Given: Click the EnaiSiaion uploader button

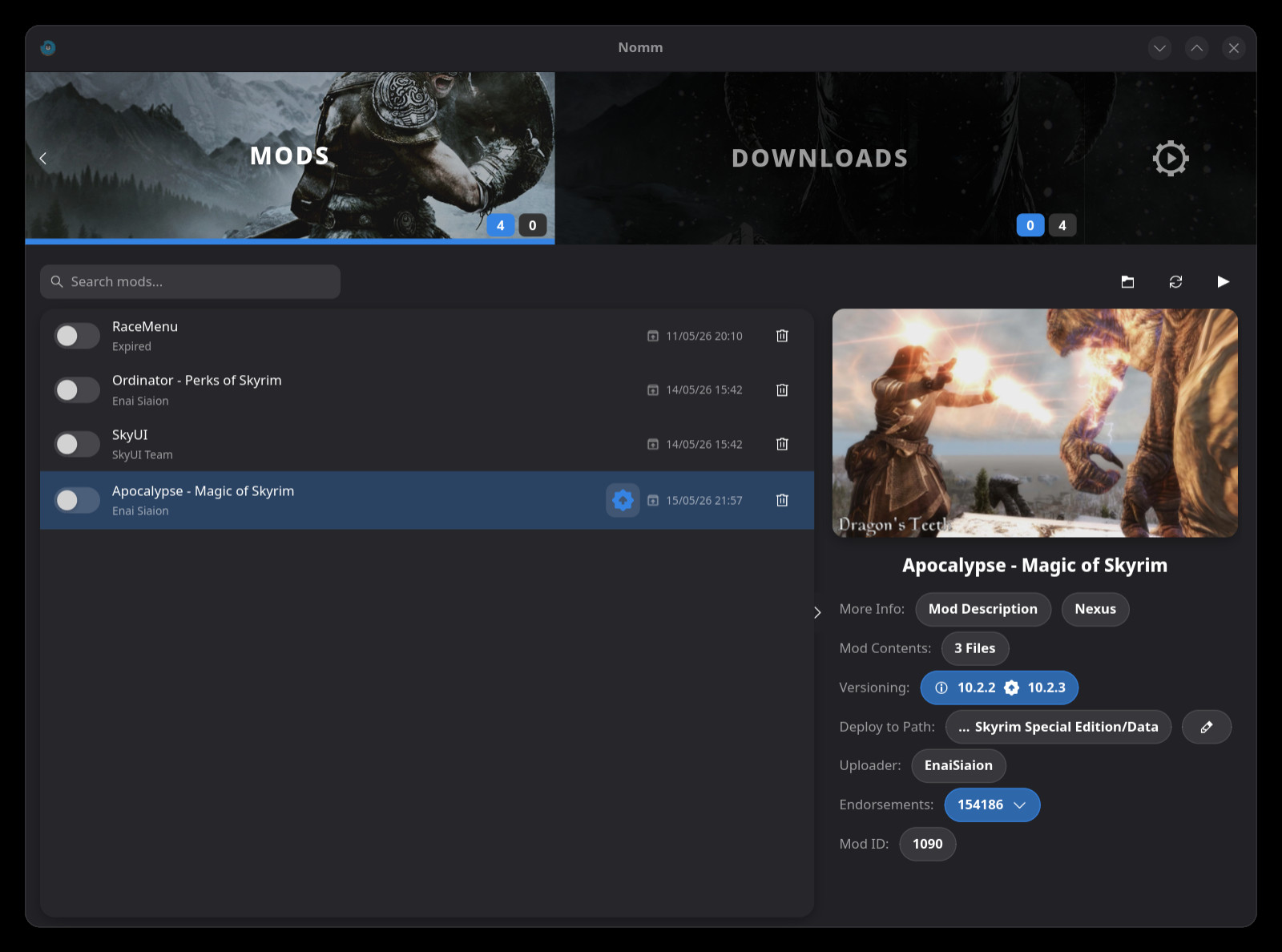Looking at the screenshot, I should coord(958,765).
